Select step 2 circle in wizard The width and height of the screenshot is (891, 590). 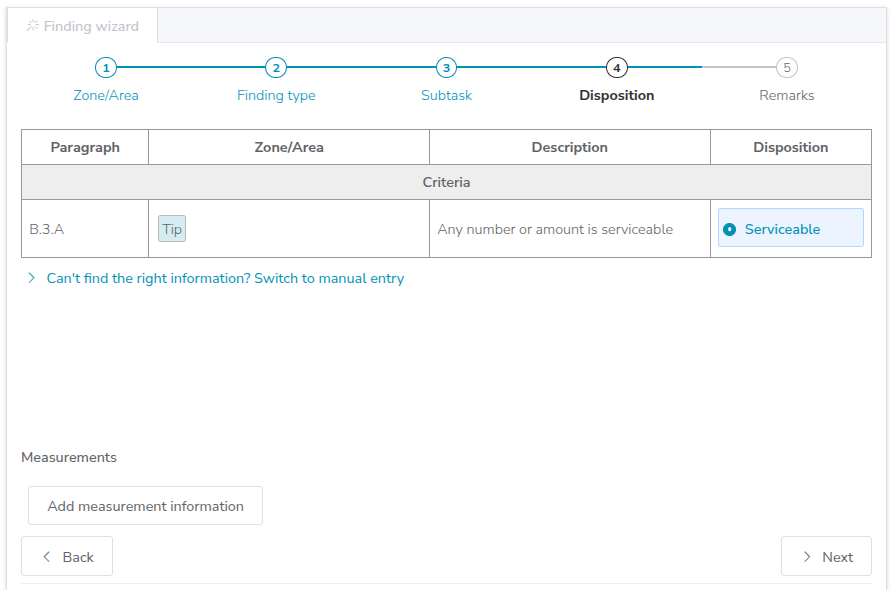click(276, 68)
